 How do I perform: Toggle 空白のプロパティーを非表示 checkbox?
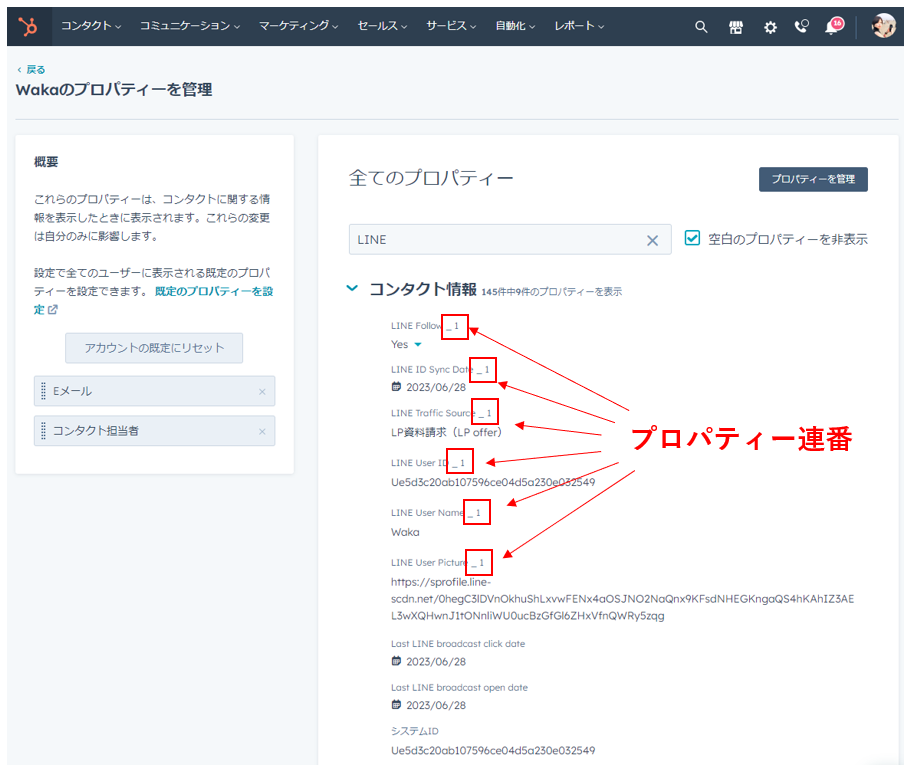coord(692,239)
